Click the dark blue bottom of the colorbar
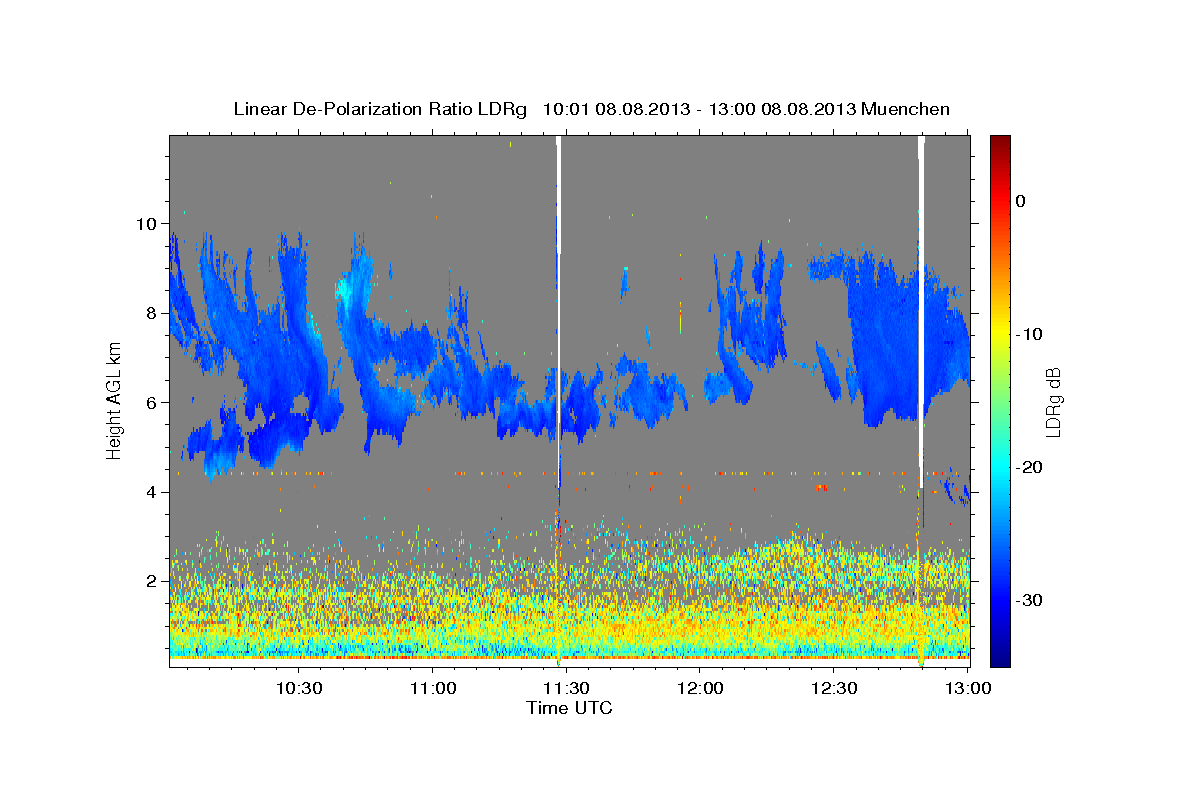 [1000, 655]
